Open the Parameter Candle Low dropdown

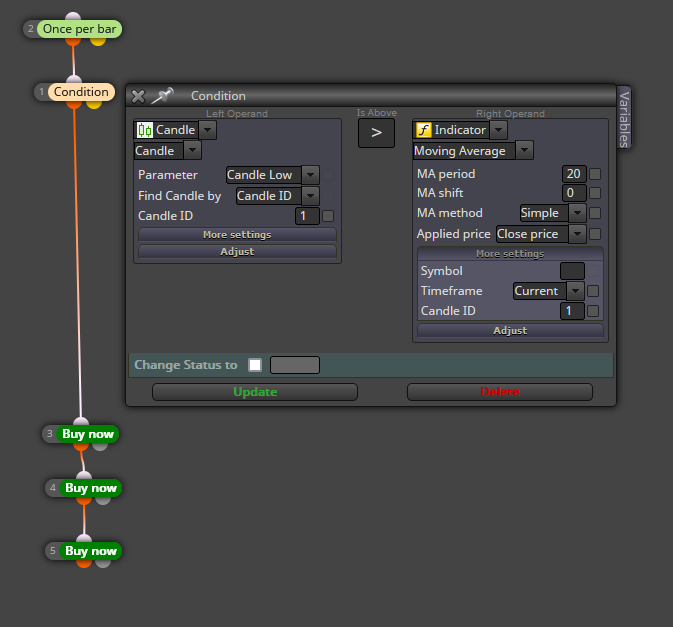(x=310, y=175)
